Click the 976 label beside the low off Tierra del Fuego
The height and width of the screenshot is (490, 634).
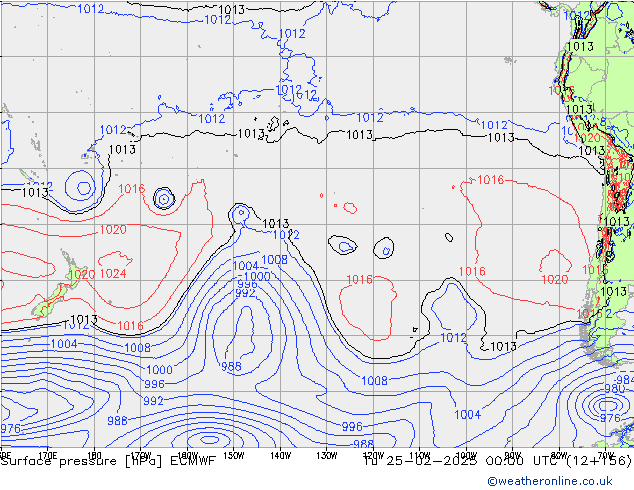[x=610, y=418]
